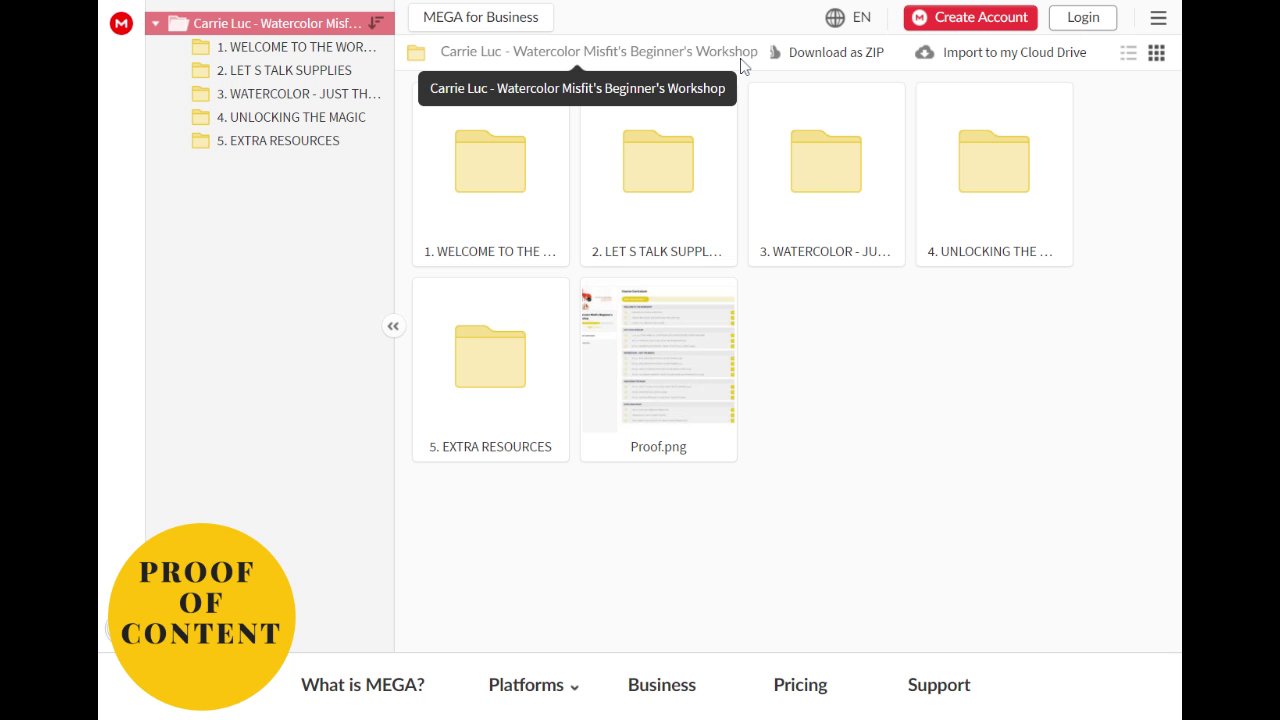The width and height of the screenshot is (1280, 720).
Task: Select '2. LET S TALK SUPPLIES' tree folder
Action: pos(272,70)
